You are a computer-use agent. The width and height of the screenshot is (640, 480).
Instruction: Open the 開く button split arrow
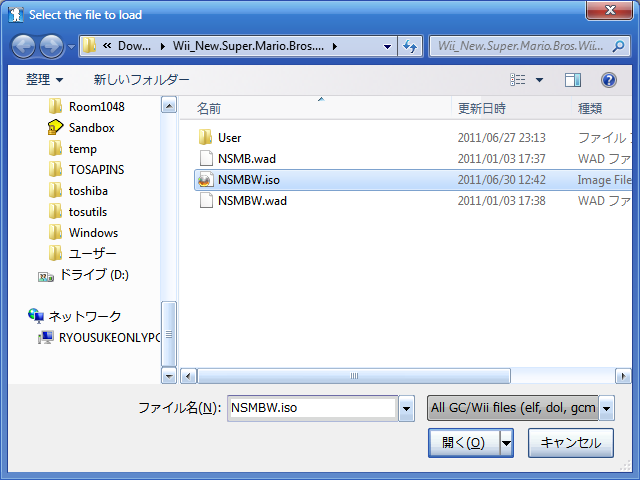[x=507, y=443]
